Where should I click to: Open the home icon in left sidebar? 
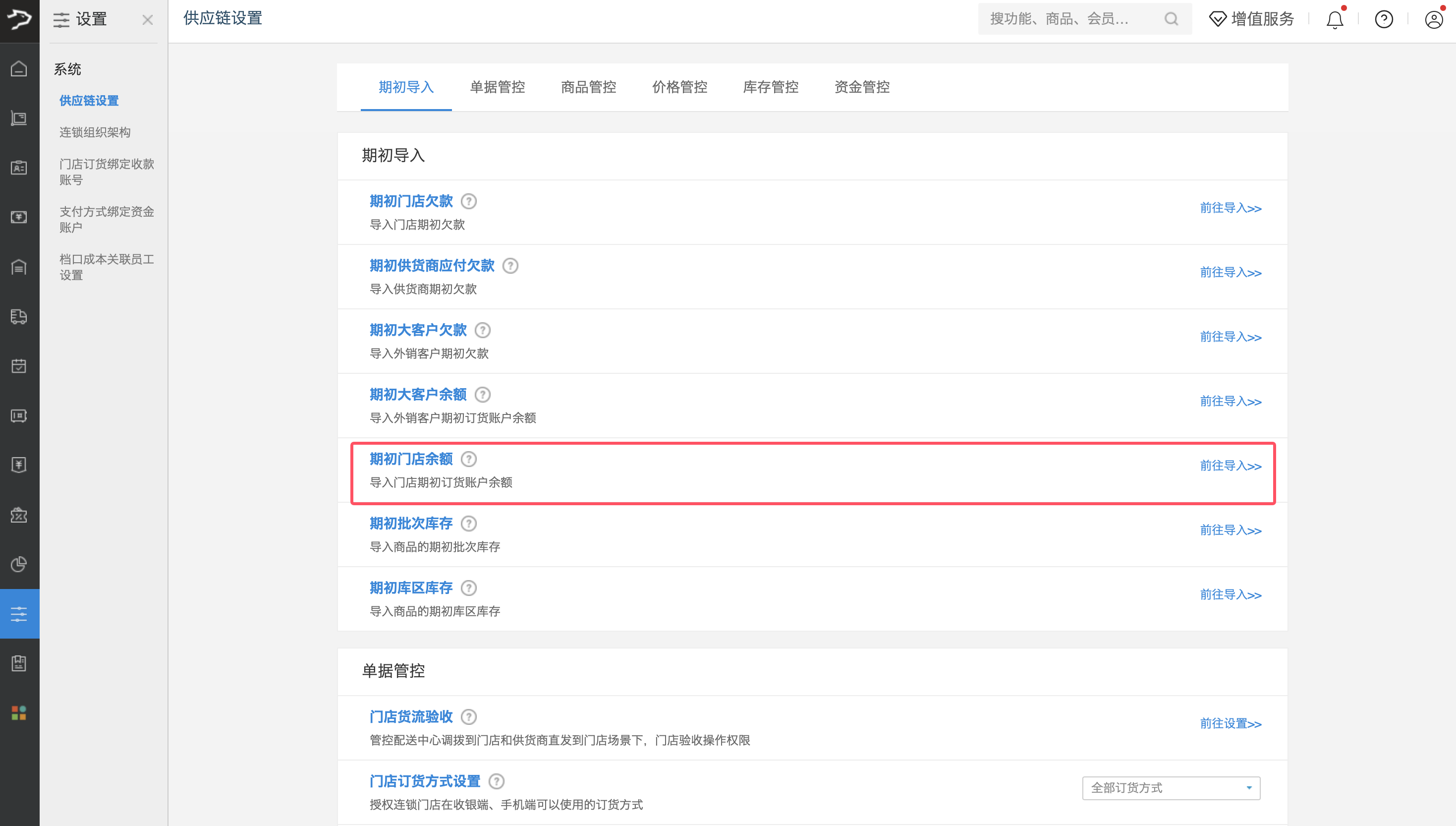point(19,68)
